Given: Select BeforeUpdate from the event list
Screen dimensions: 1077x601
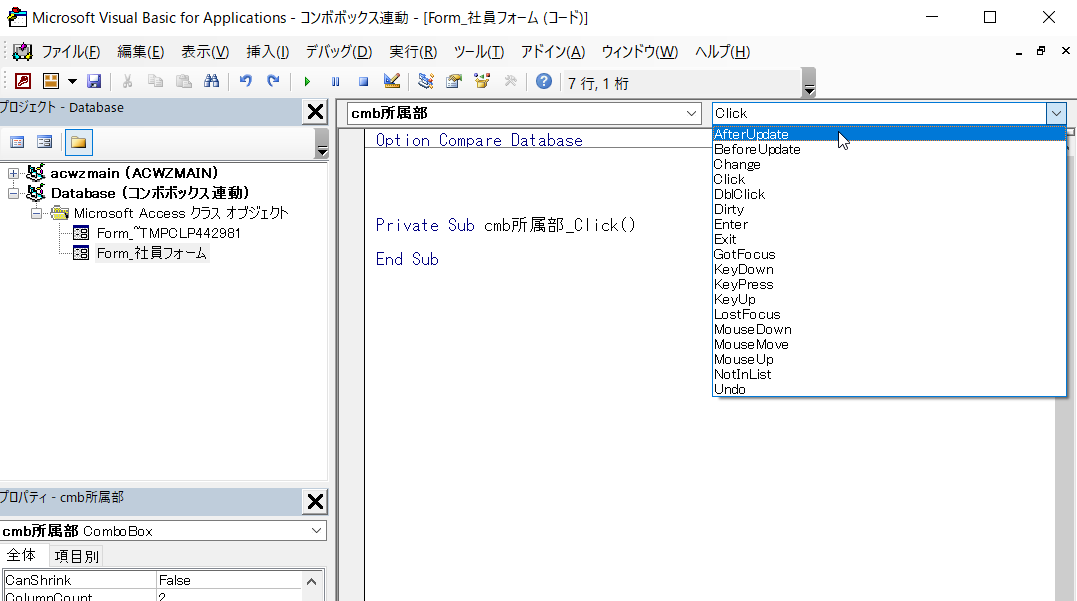Looking at the screenshot, I should coord(889,150).
